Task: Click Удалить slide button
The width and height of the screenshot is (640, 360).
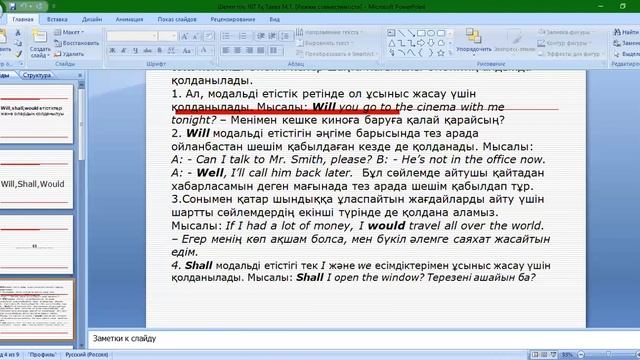Action: click(69, 54)
